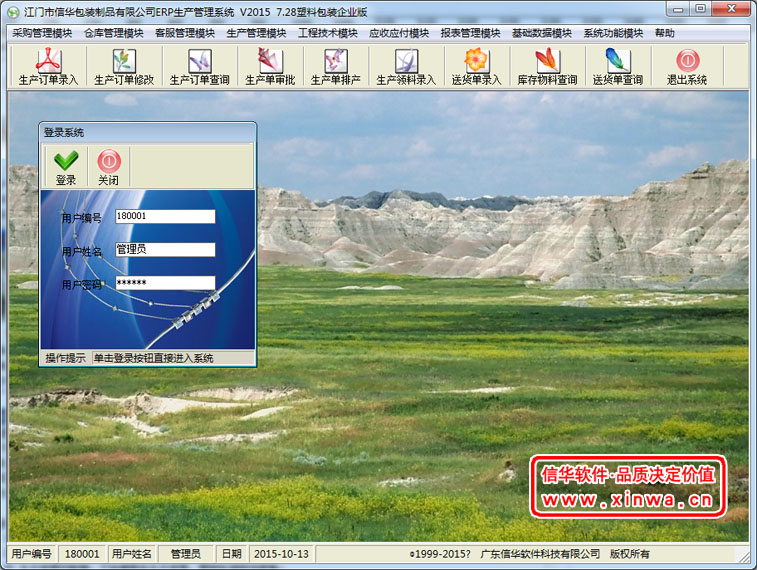The height and width of the screenshot is (570, 757).
Task: Click status bar 用户姓名 label
Action: (x=132, y=554)
